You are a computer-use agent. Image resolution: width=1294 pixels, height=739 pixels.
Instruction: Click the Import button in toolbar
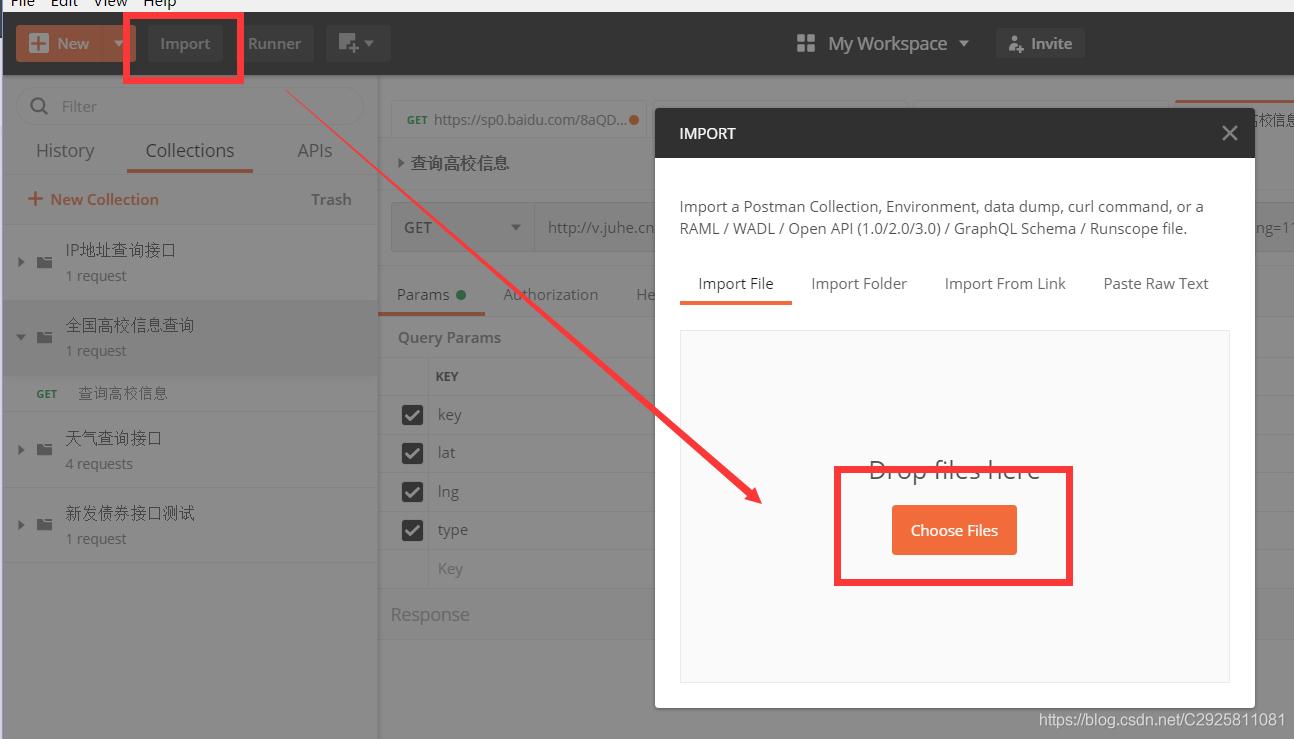(x=185, y=43)
